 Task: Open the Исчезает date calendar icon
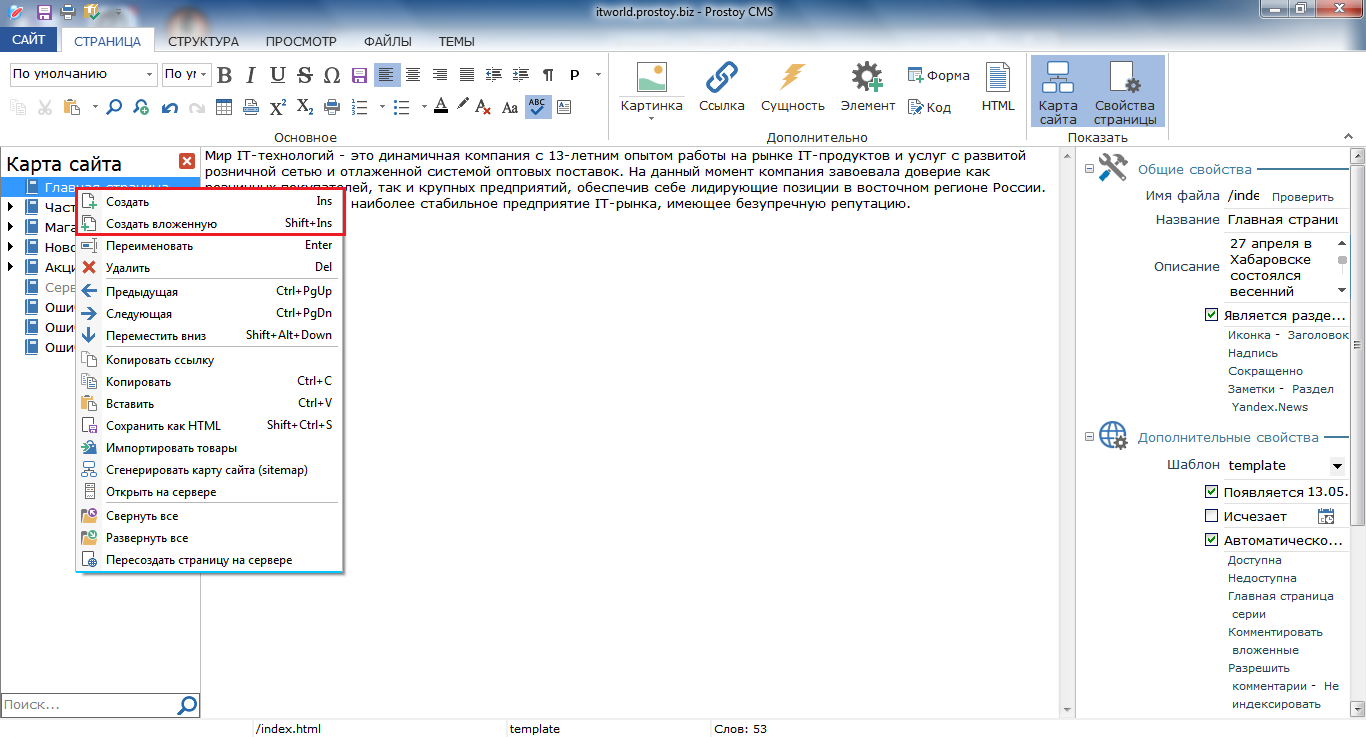click(1326, 516)
